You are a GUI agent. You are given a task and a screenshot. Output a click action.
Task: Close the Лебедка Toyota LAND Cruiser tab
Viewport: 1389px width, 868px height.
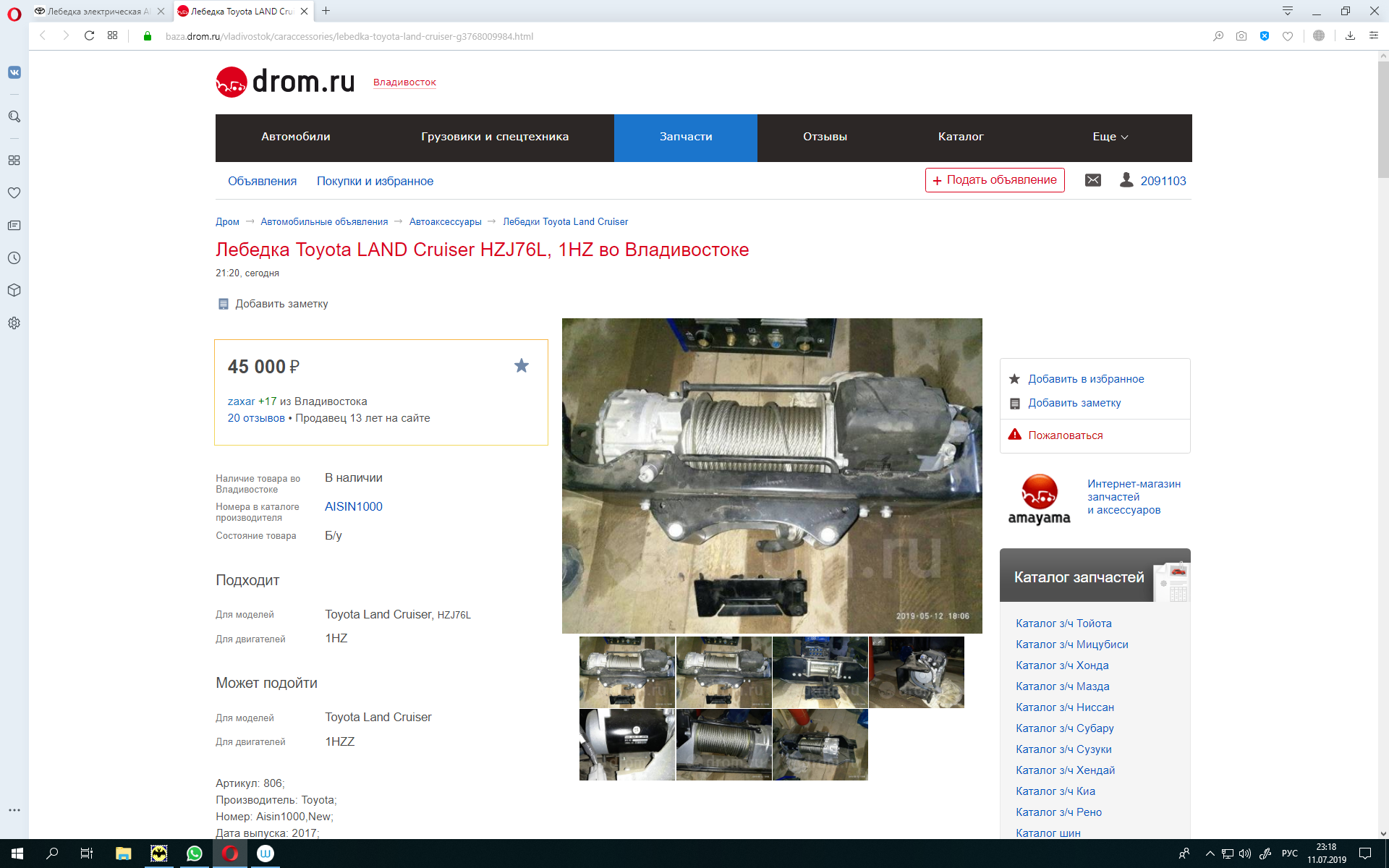point(305,11)
